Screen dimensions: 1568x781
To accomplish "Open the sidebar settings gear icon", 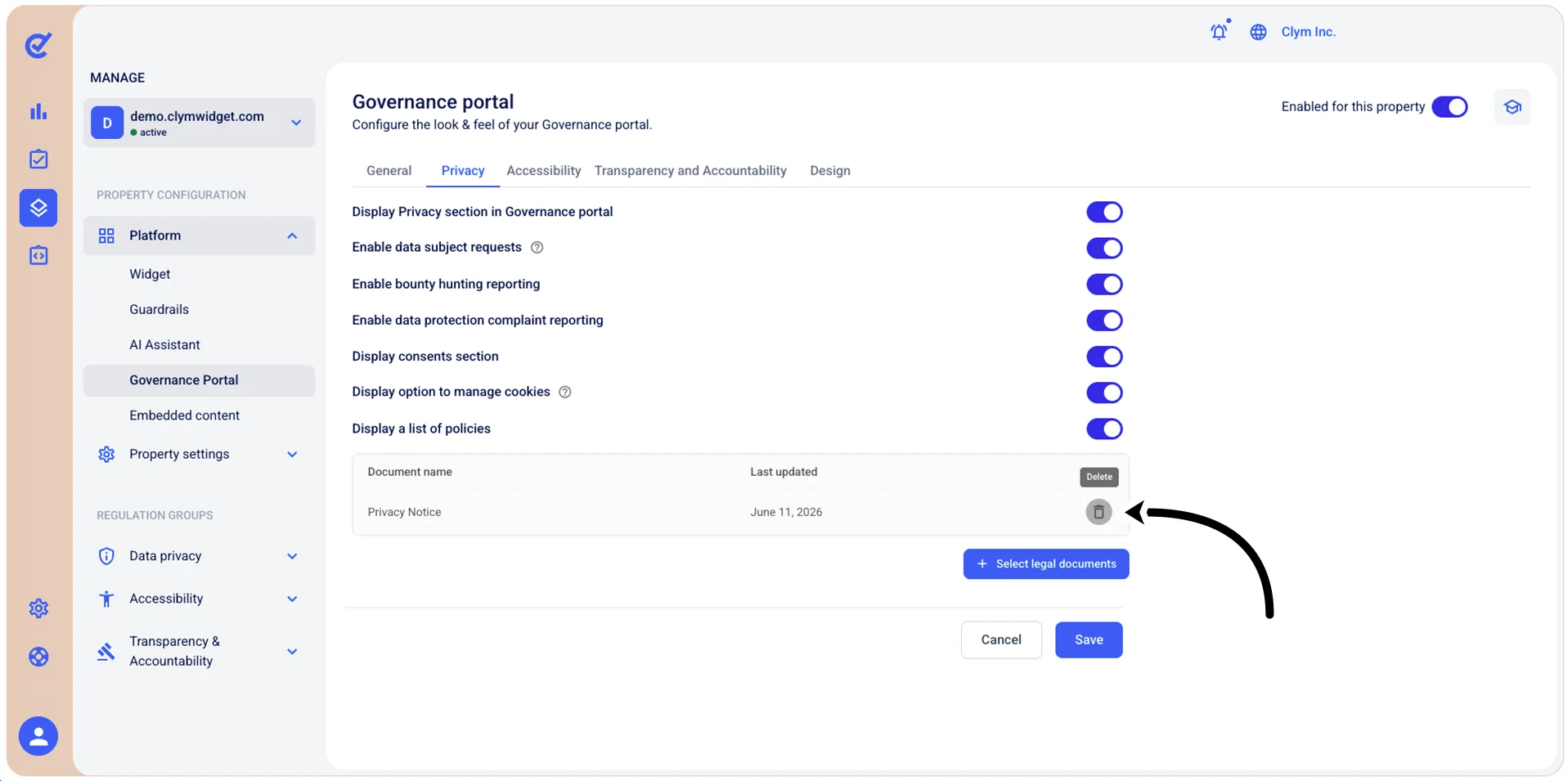I will point(38,608).
